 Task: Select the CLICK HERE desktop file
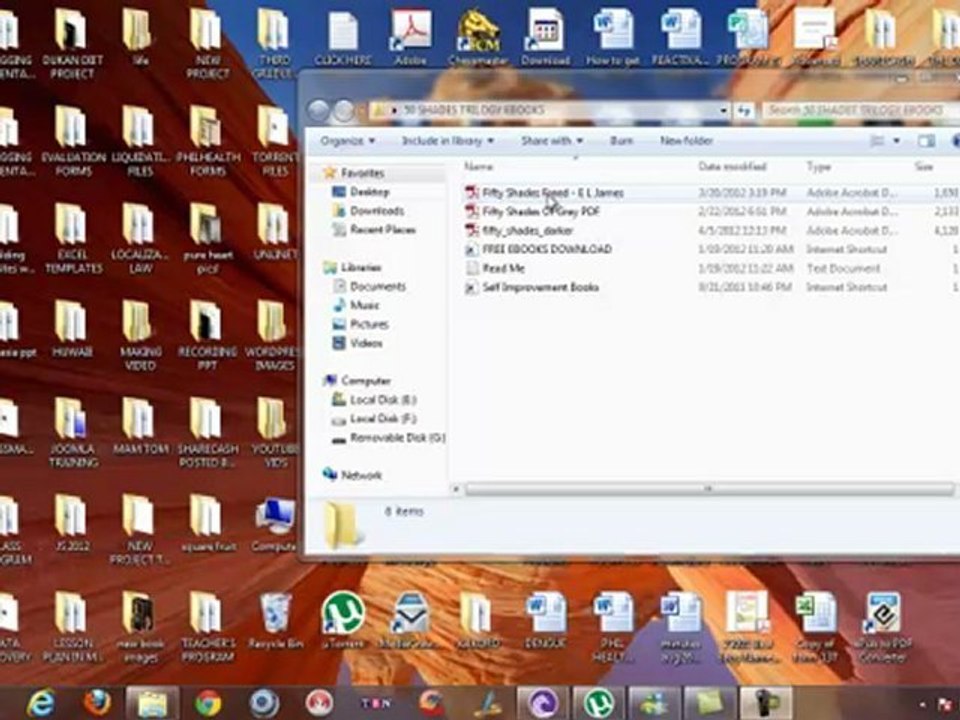(342, 37)
